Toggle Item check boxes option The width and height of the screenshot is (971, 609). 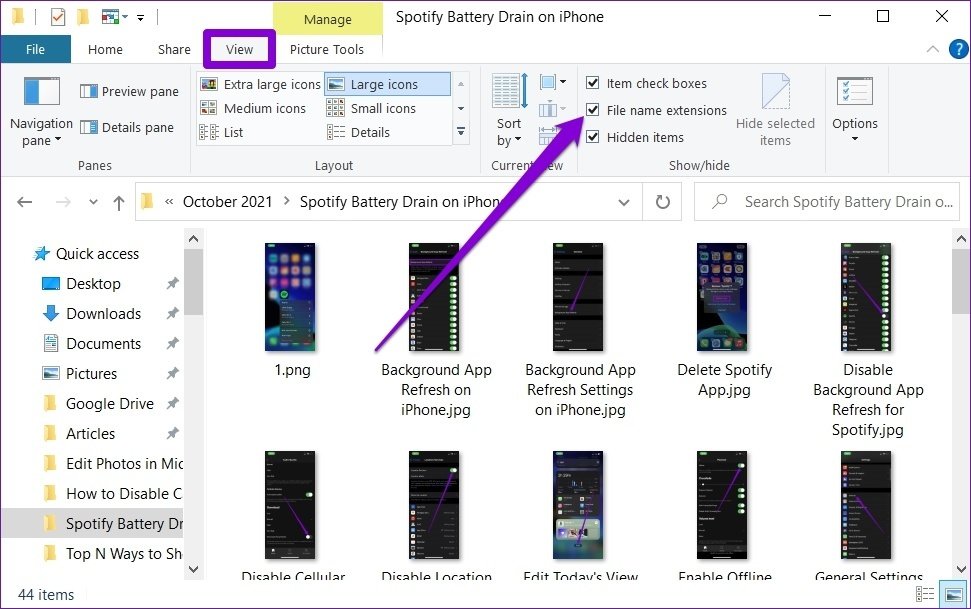point(593,83)
